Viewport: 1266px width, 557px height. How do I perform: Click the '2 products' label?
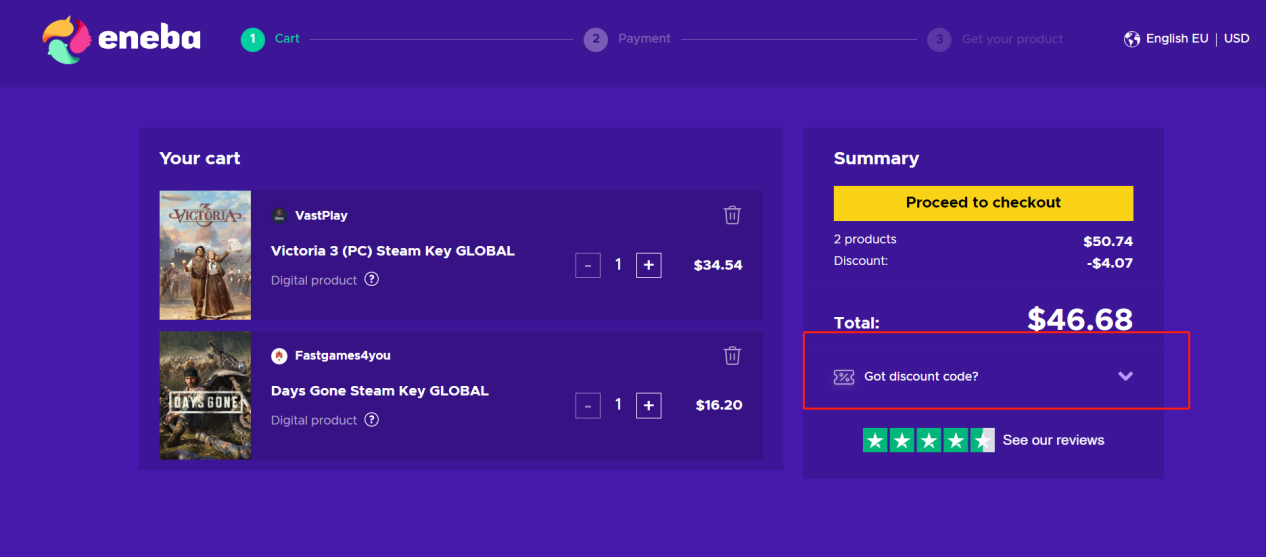coord(865,239)
